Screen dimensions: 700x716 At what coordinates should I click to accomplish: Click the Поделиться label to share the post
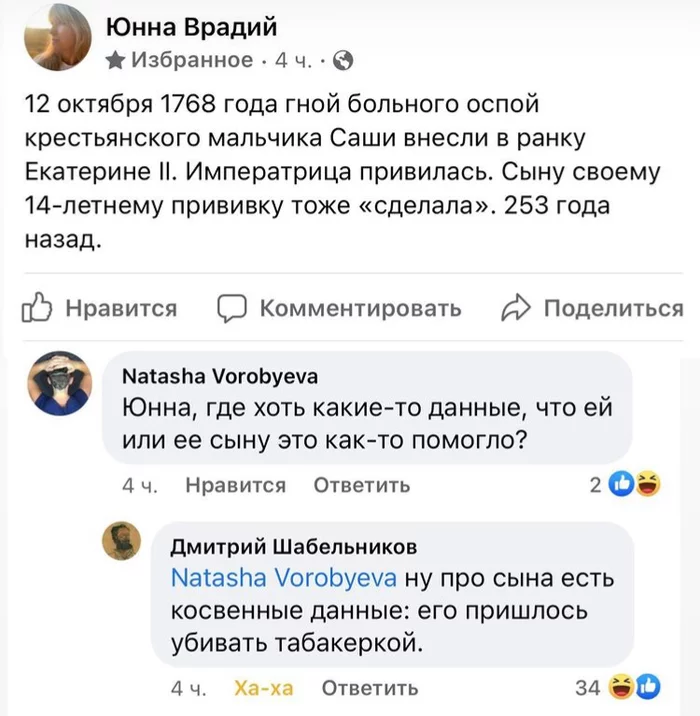613,308
